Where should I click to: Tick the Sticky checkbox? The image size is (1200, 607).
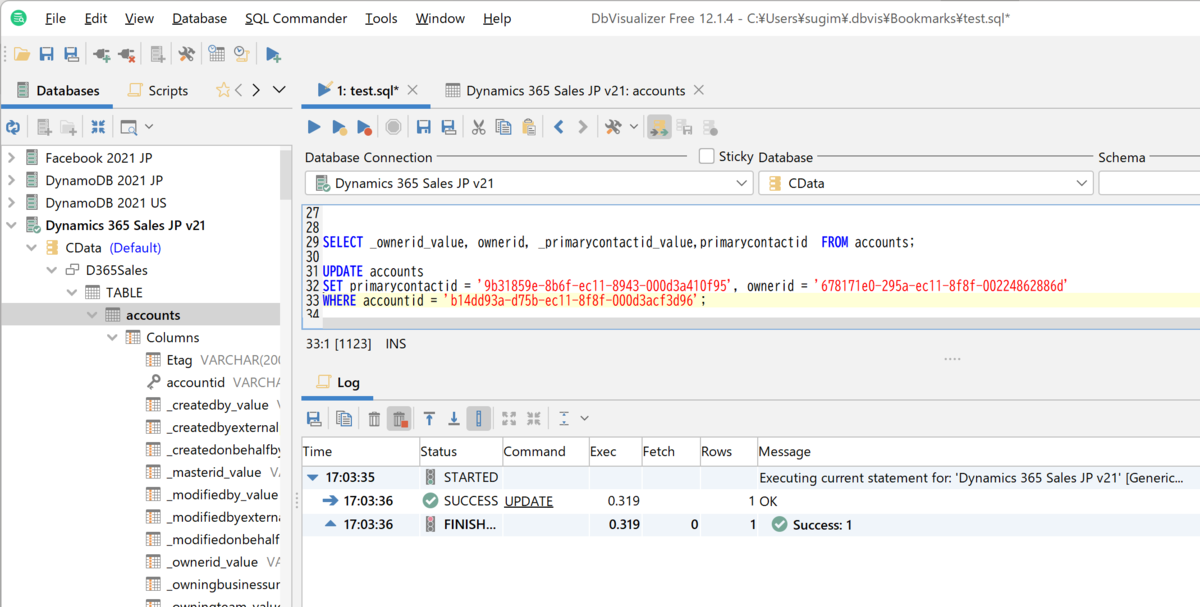point(706,156)
